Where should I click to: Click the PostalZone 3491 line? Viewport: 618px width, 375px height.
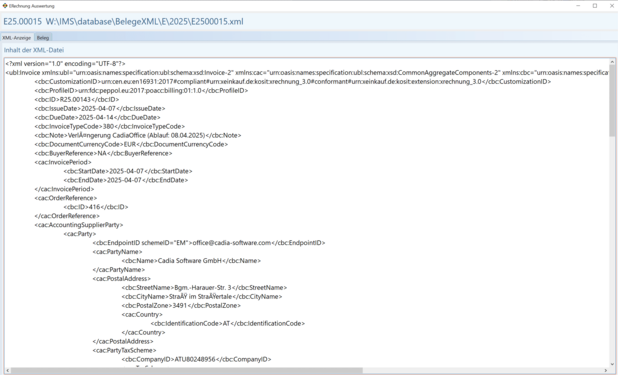tap(181, 306)
